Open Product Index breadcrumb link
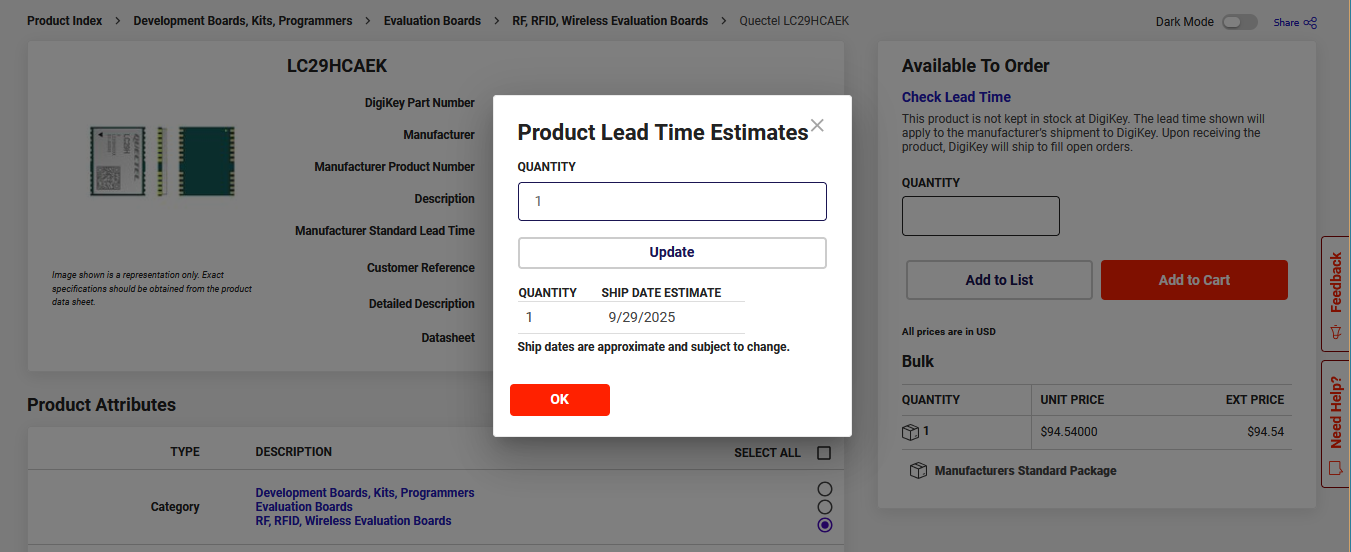 coord(65,21)
